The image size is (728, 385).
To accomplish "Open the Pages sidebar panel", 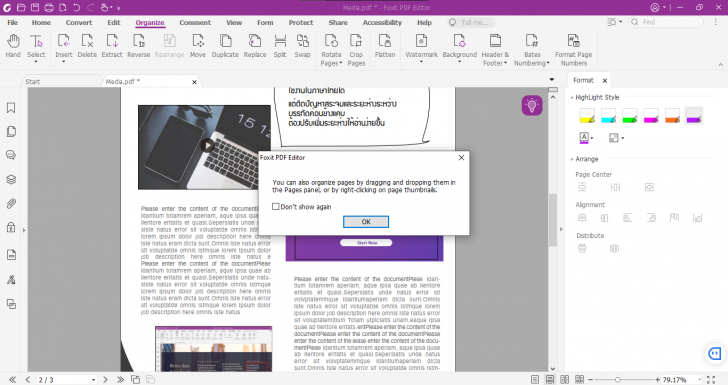I will 11,131.
